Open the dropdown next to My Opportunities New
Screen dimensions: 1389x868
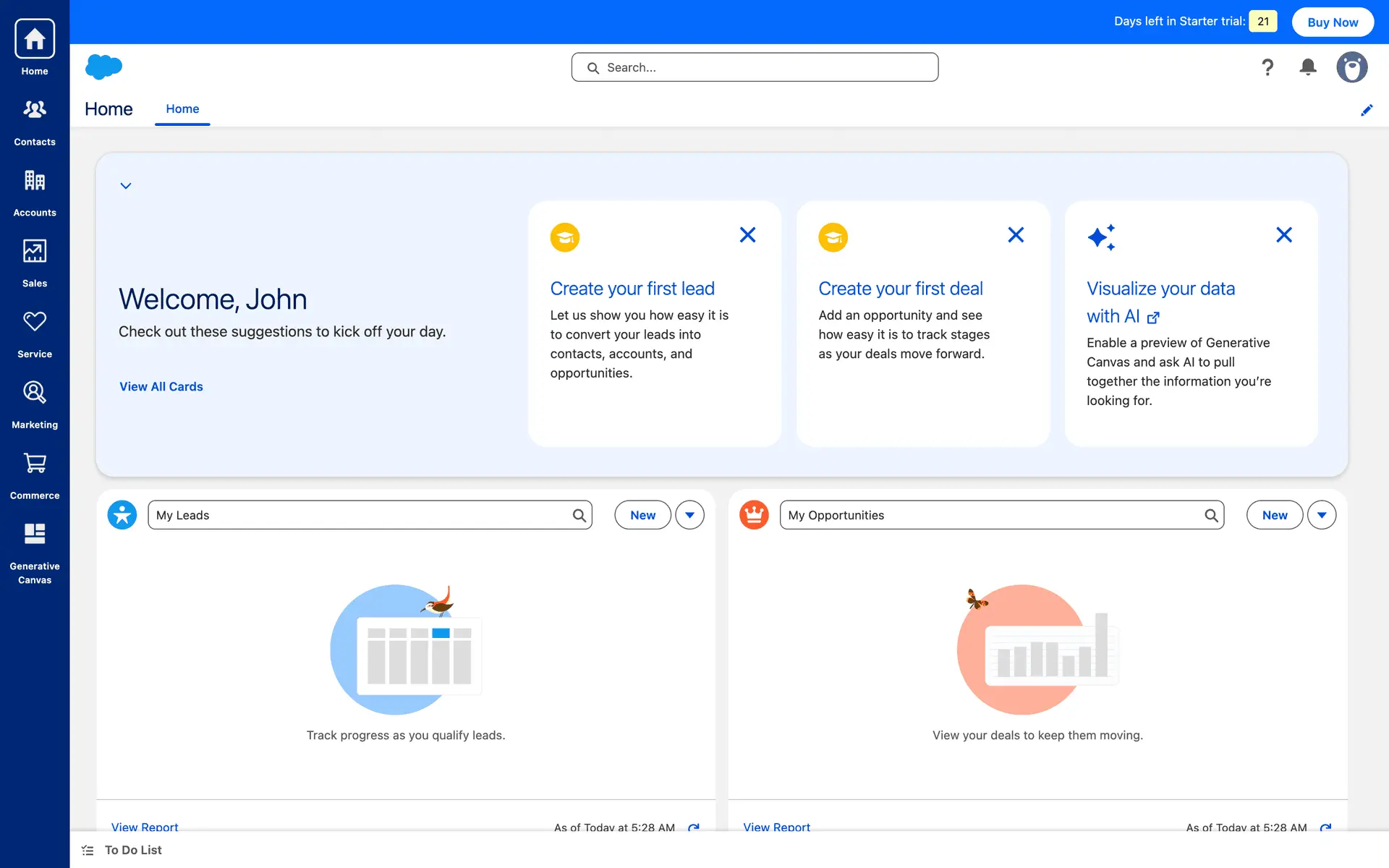(1321, 515)
